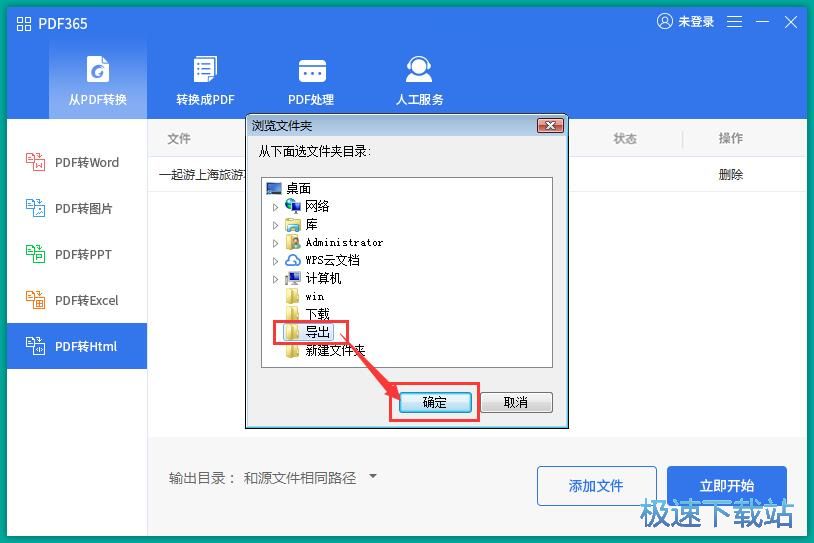Click the 一起游上海旅游 file name
814x543 pixels.
[x=202, y=174]
